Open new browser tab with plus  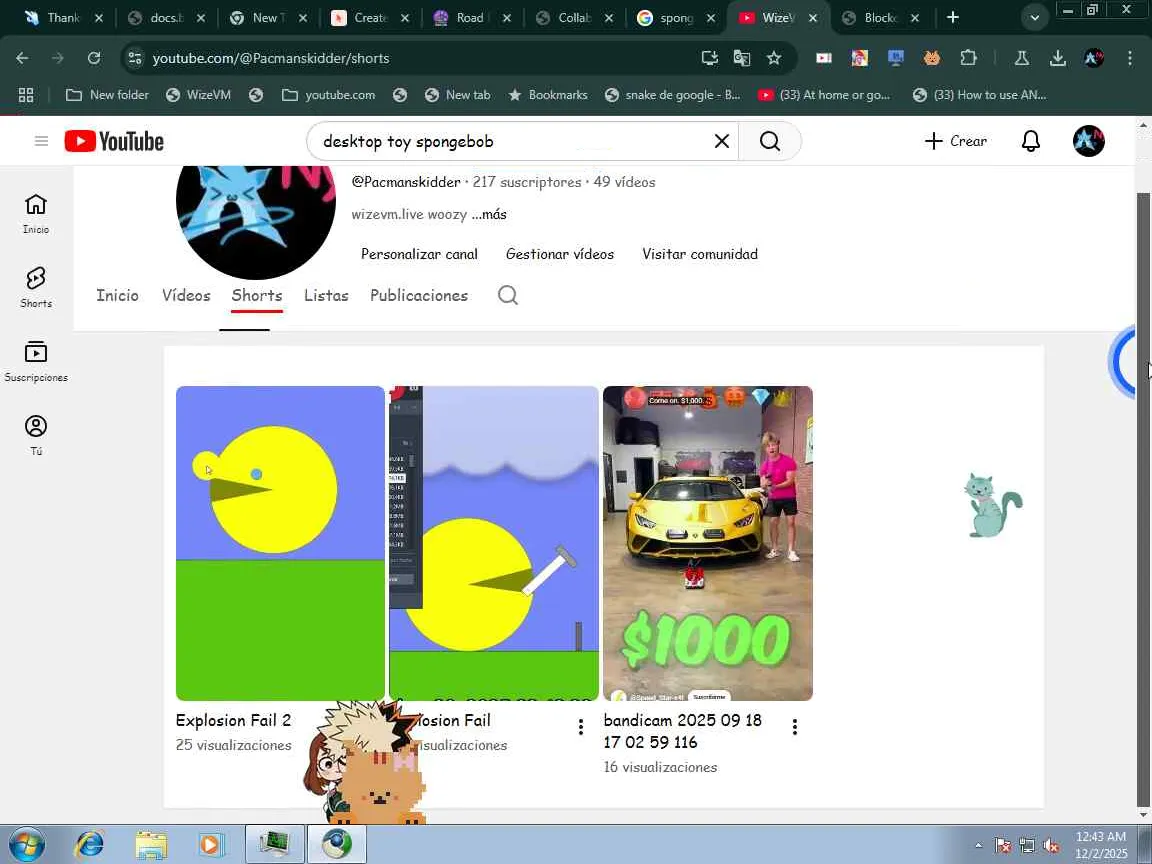pos(953,18)
